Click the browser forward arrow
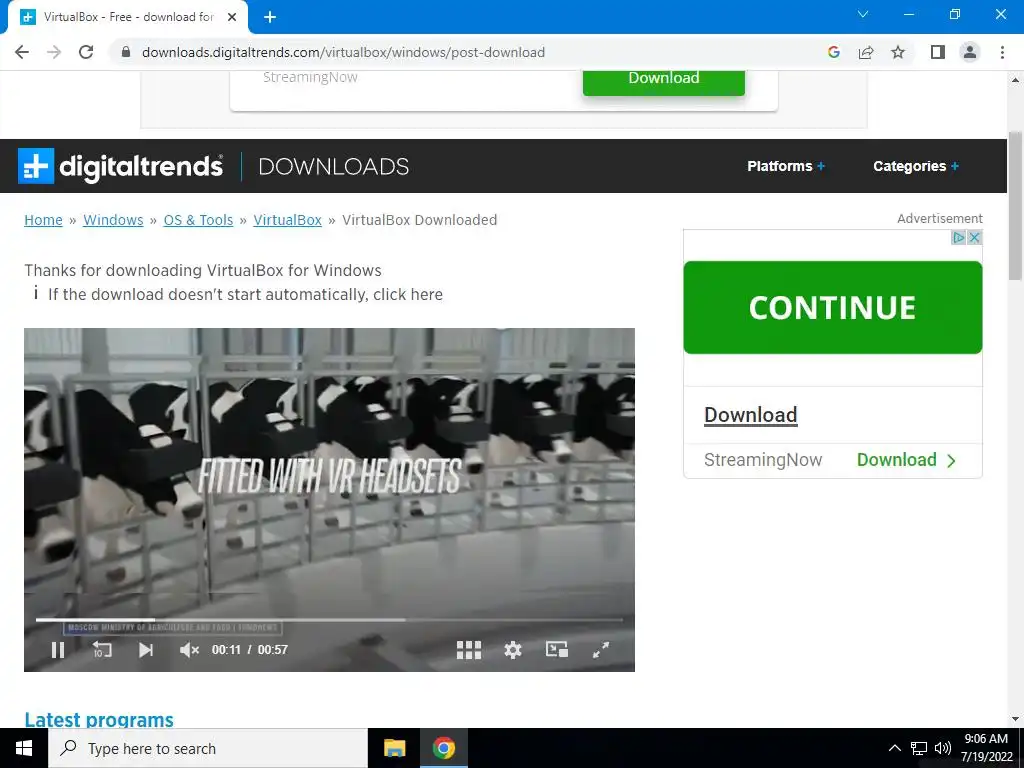 tap(54, 52)
